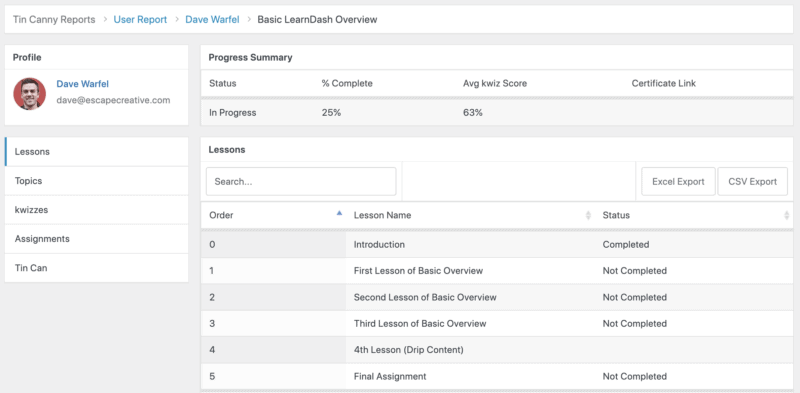Click the 63% average kwiz score

[472, 113]
